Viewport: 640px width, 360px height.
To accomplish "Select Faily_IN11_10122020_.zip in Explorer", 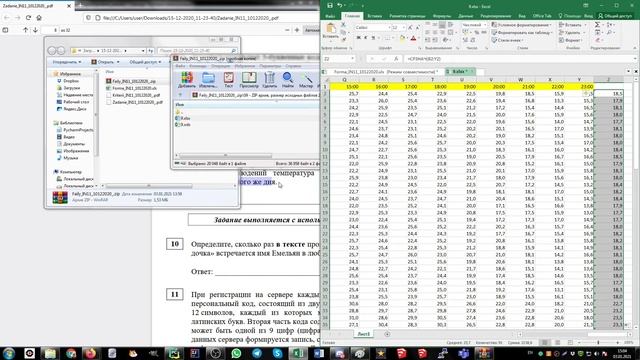I will coord(131,81).
